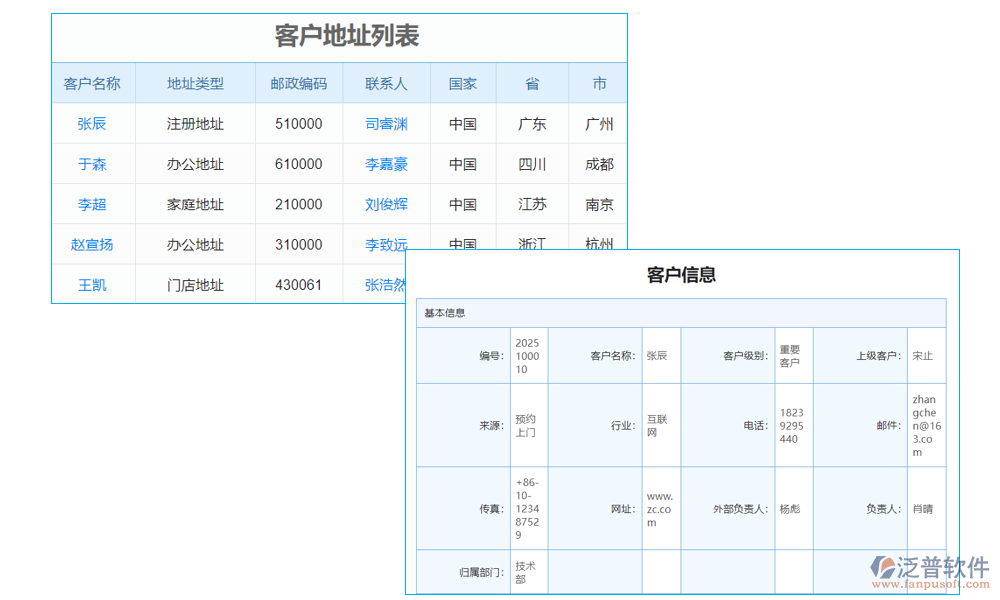Sort by 地址类型 column header
This screenshot has width=1000, height=600.
[x=195, y=84]
